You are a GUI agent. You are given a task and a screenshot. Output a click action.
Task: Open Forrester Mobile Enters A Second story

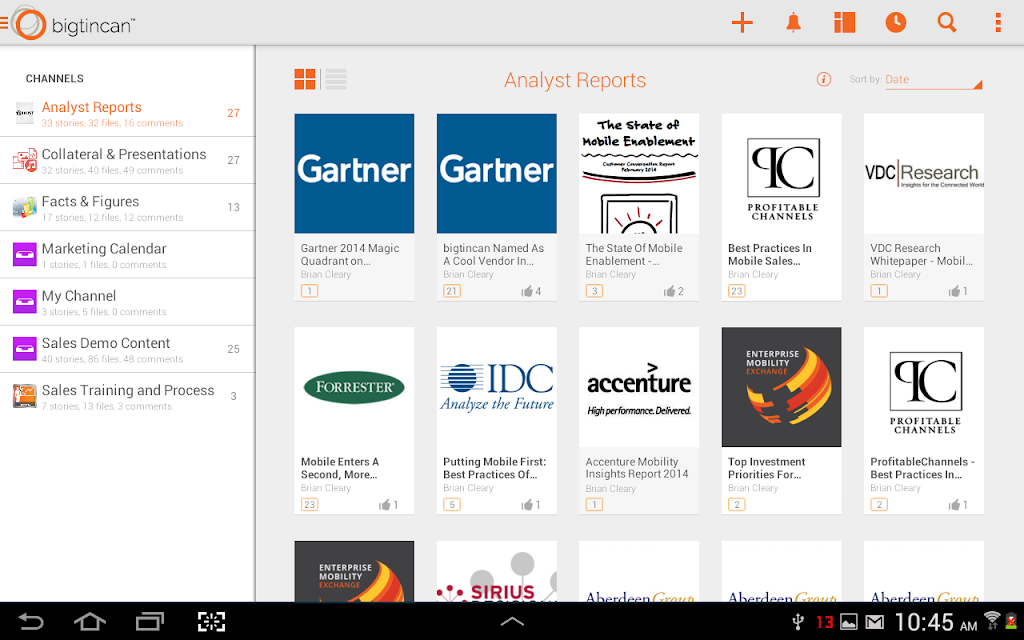click(x=354, y=421)
